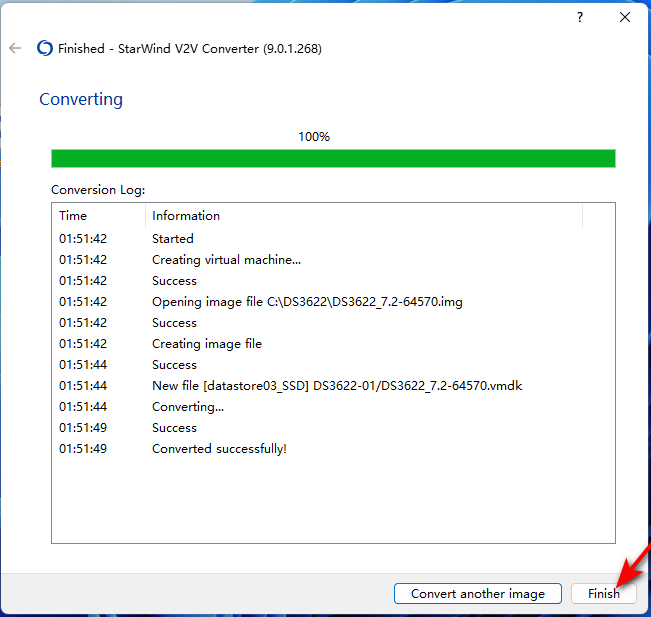Click the StarWind logo icon in title
This screenshot has width=651, height=617.
point(44,48)
